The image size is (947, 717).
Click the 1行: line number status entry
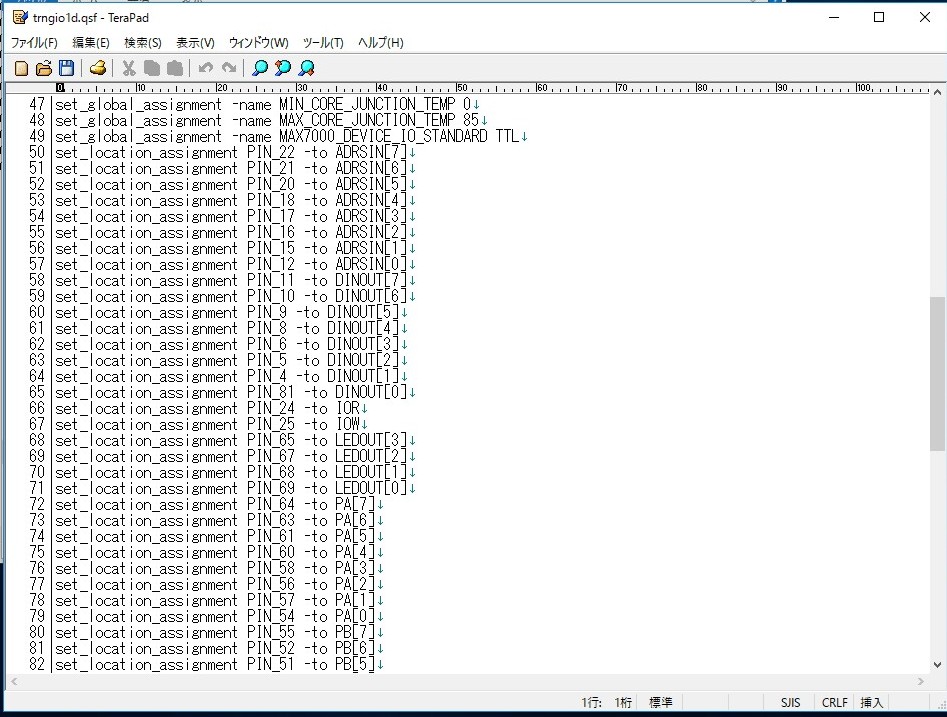pyautogui.click(x=592, y=703)
